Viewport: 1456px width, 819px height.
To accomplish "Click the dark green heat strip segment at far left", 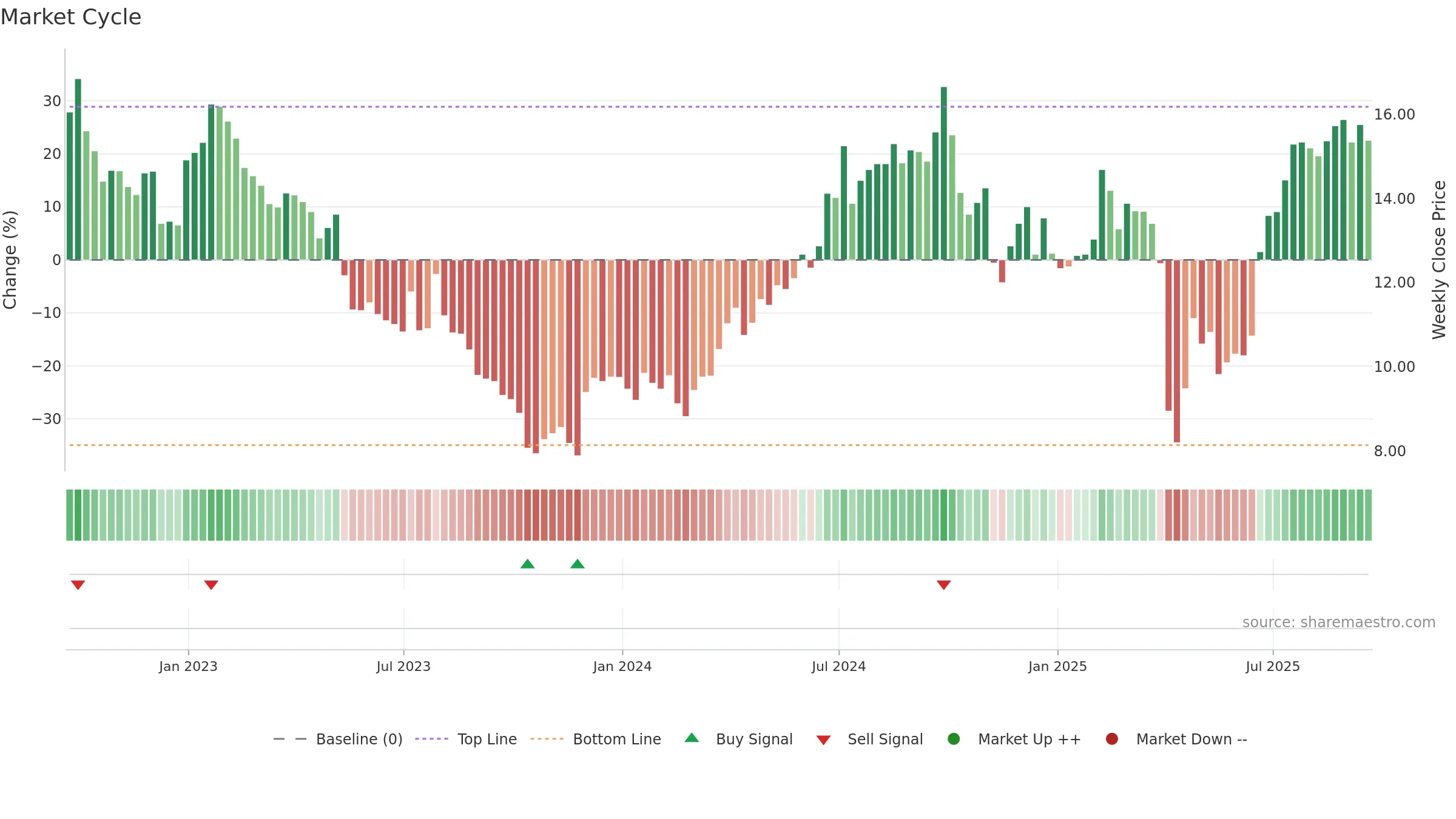I will tap(78, 515).
